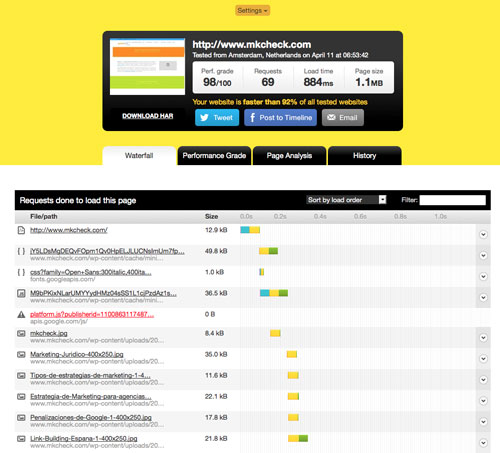
Task: Click the 884ms Load time value
Action: tap(318, 82)
